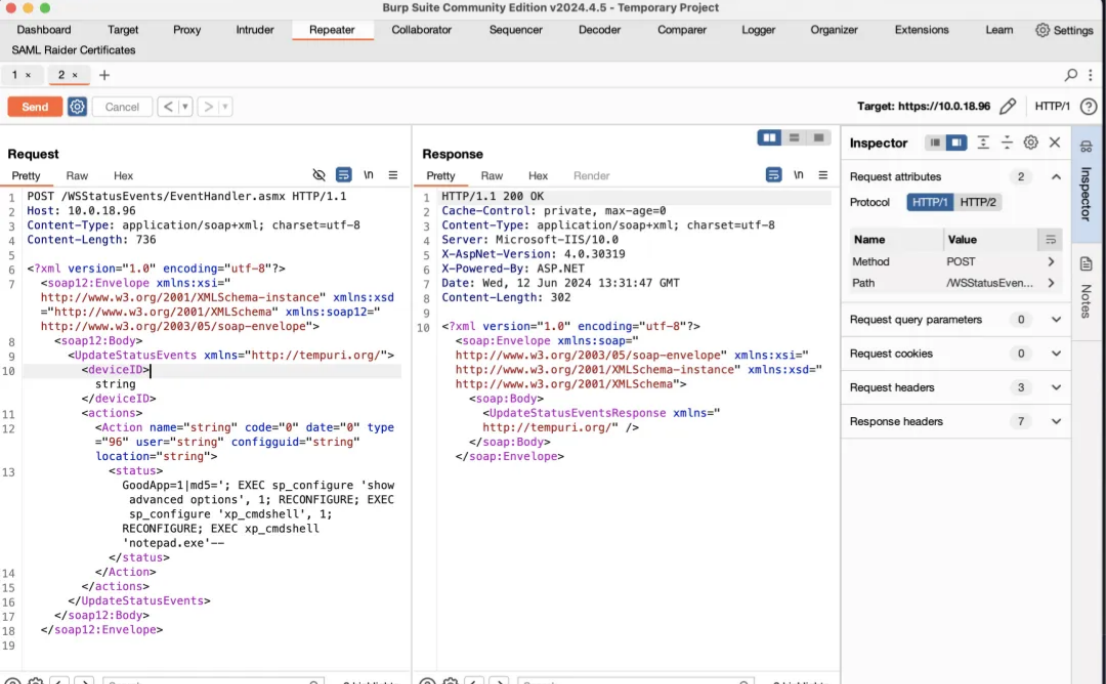The height and width of the screenshot is (684, 1106).
Task: Open the response Render tab
Action: [x=591, y=176]
